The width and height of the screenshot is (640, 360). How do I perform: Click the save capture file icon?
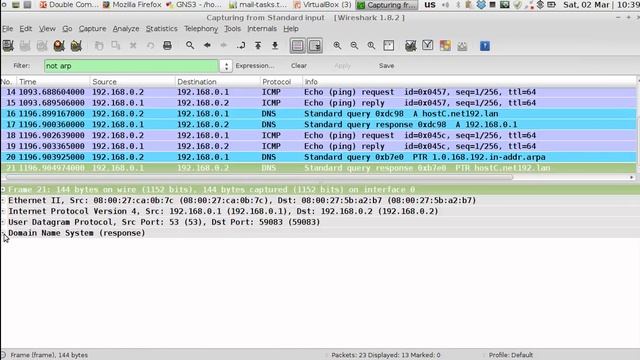point(116,46)
